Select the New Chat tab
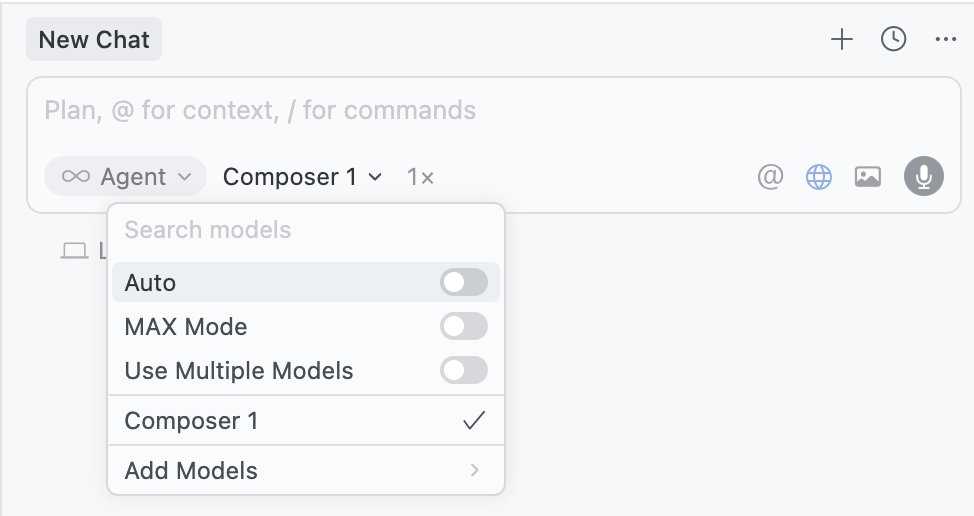Viewport: 974px width, 516px height. [94, 40]
